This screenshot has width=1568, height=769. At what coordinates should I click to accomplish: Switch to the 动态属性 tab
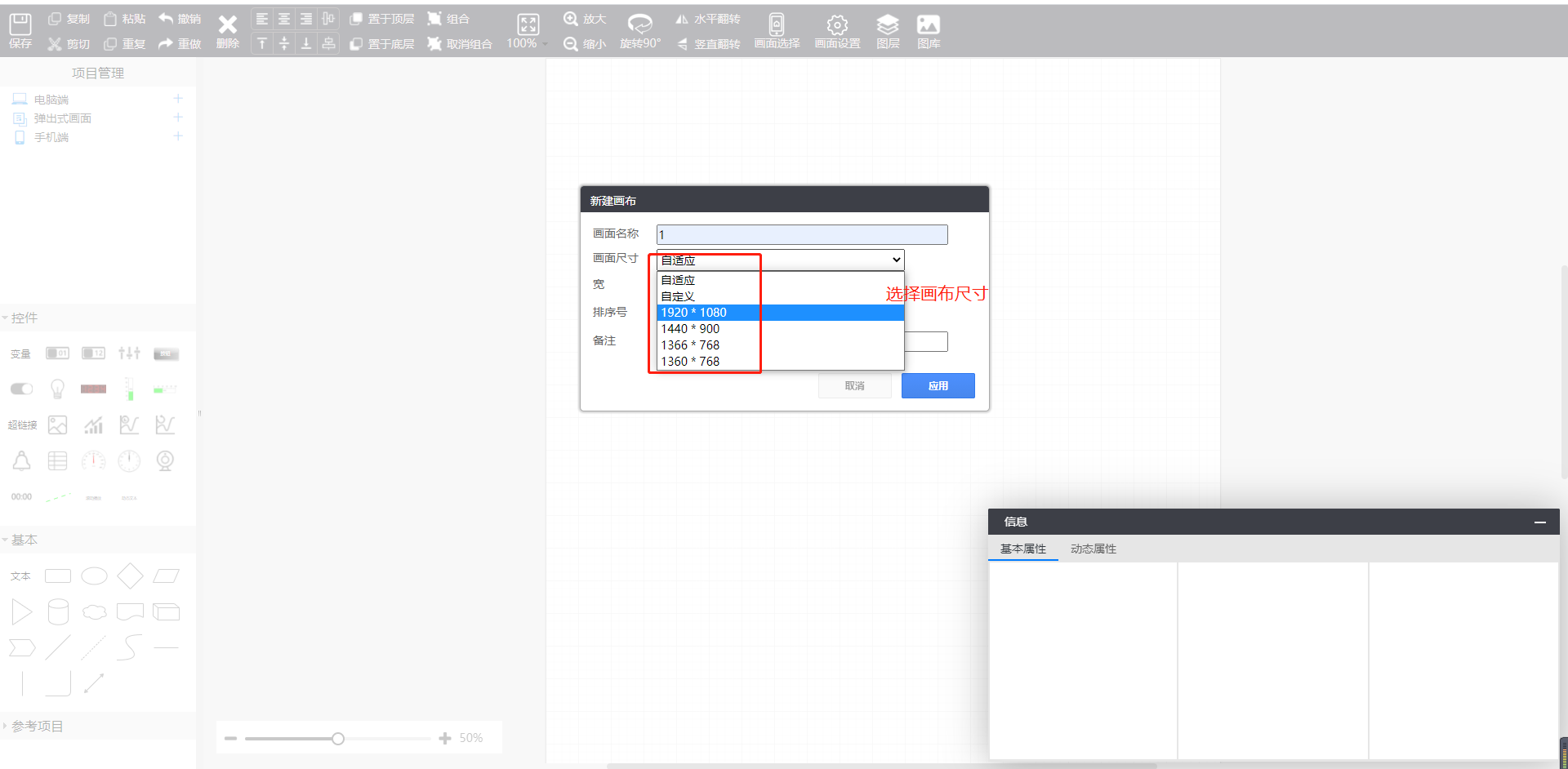1093,549
